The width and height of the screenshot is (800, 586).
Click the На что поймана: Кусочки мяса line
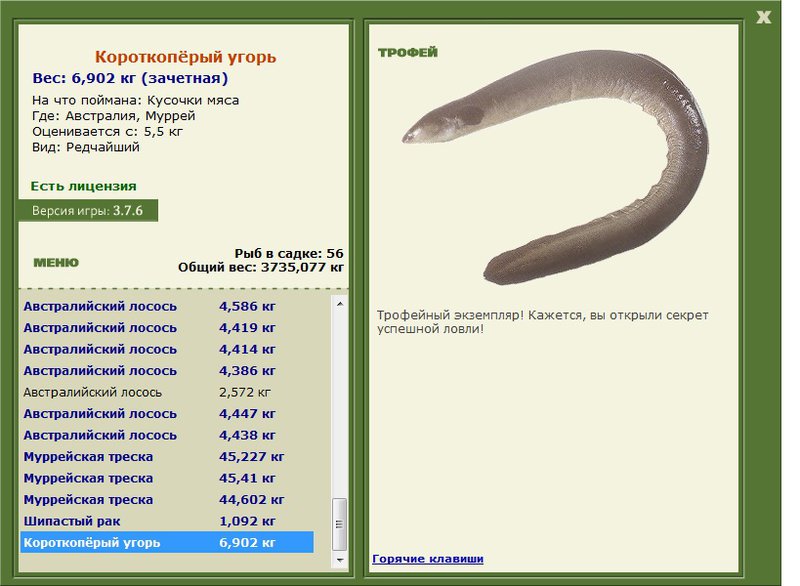tap(135, 100)
